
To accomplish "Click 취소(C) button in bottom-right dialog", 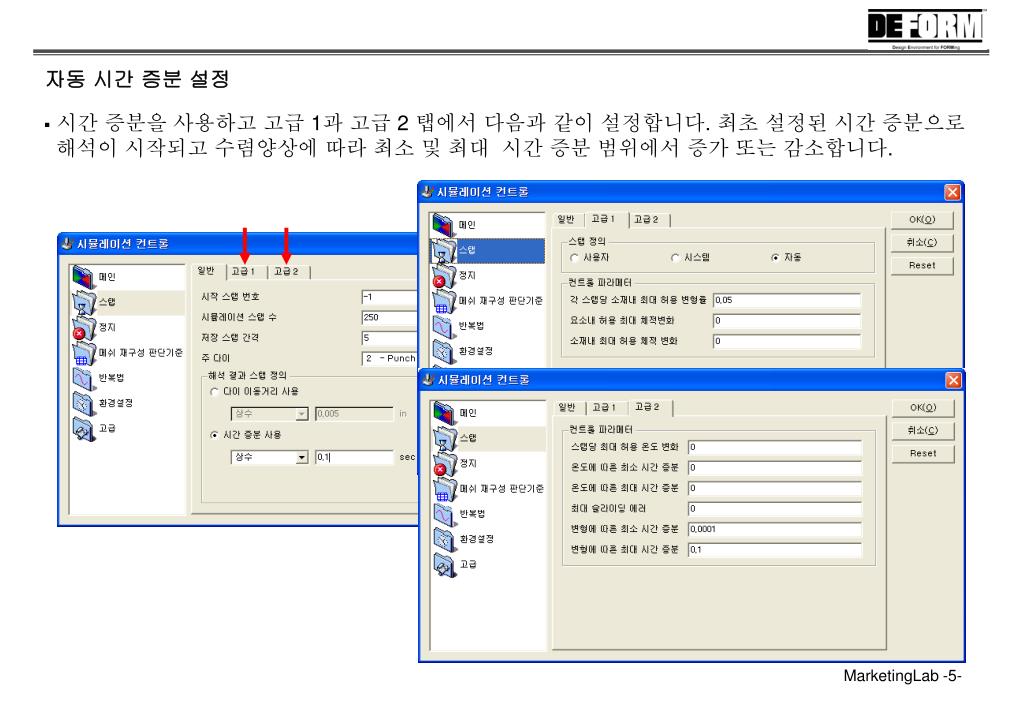I will [x=923, y=431].
